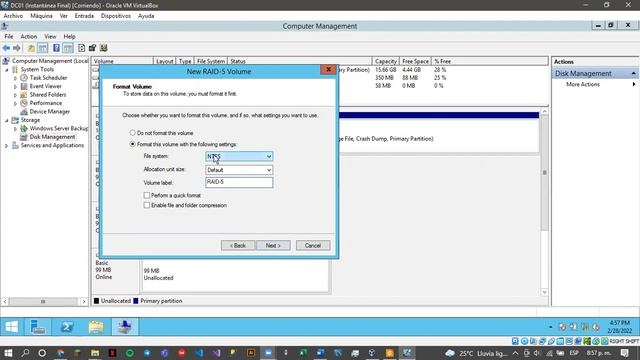Cancel the New RAID-5 Volume wizard
This screenshot has height=360, width=640.
coord(313,245)
